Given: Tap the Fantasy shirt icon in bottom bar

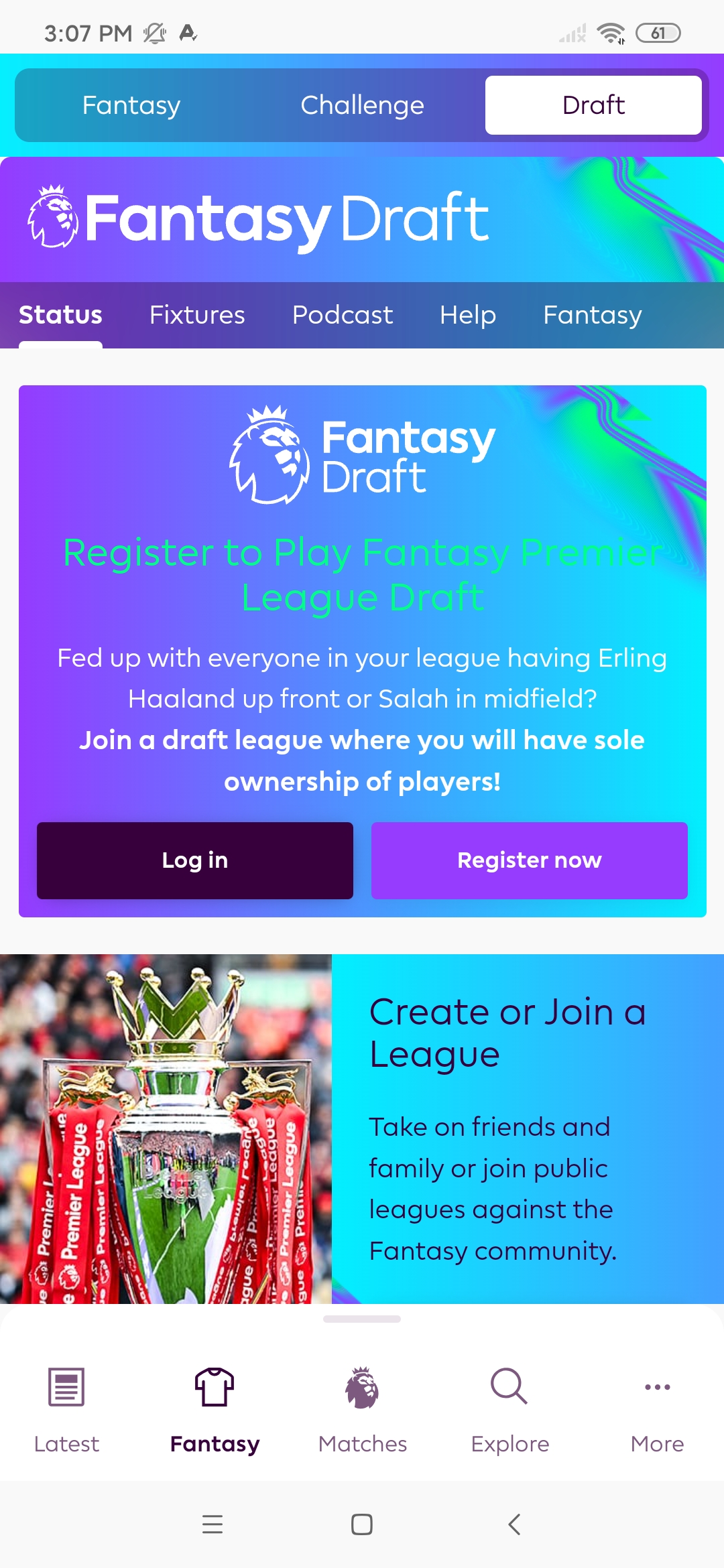Looking at the screenshot, I should coord(215,1387).
